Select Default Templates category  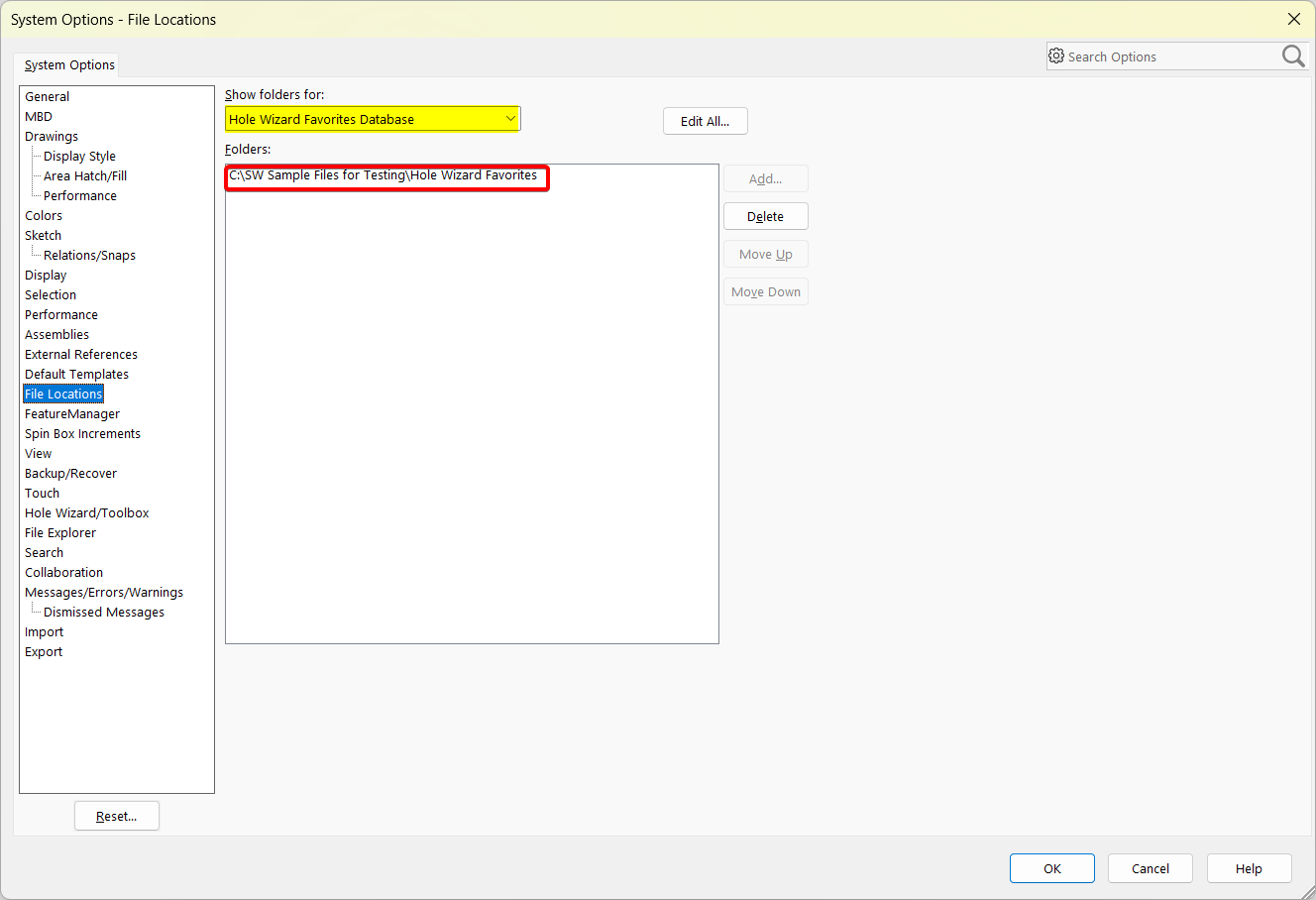point(77,375)
